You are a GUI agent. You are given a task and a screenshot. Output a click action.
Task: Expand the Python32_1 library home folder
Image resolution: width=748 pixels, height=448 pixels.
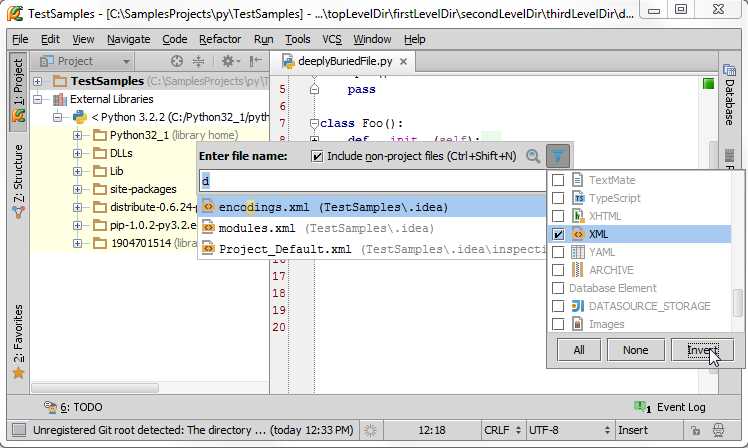point(77,135)
